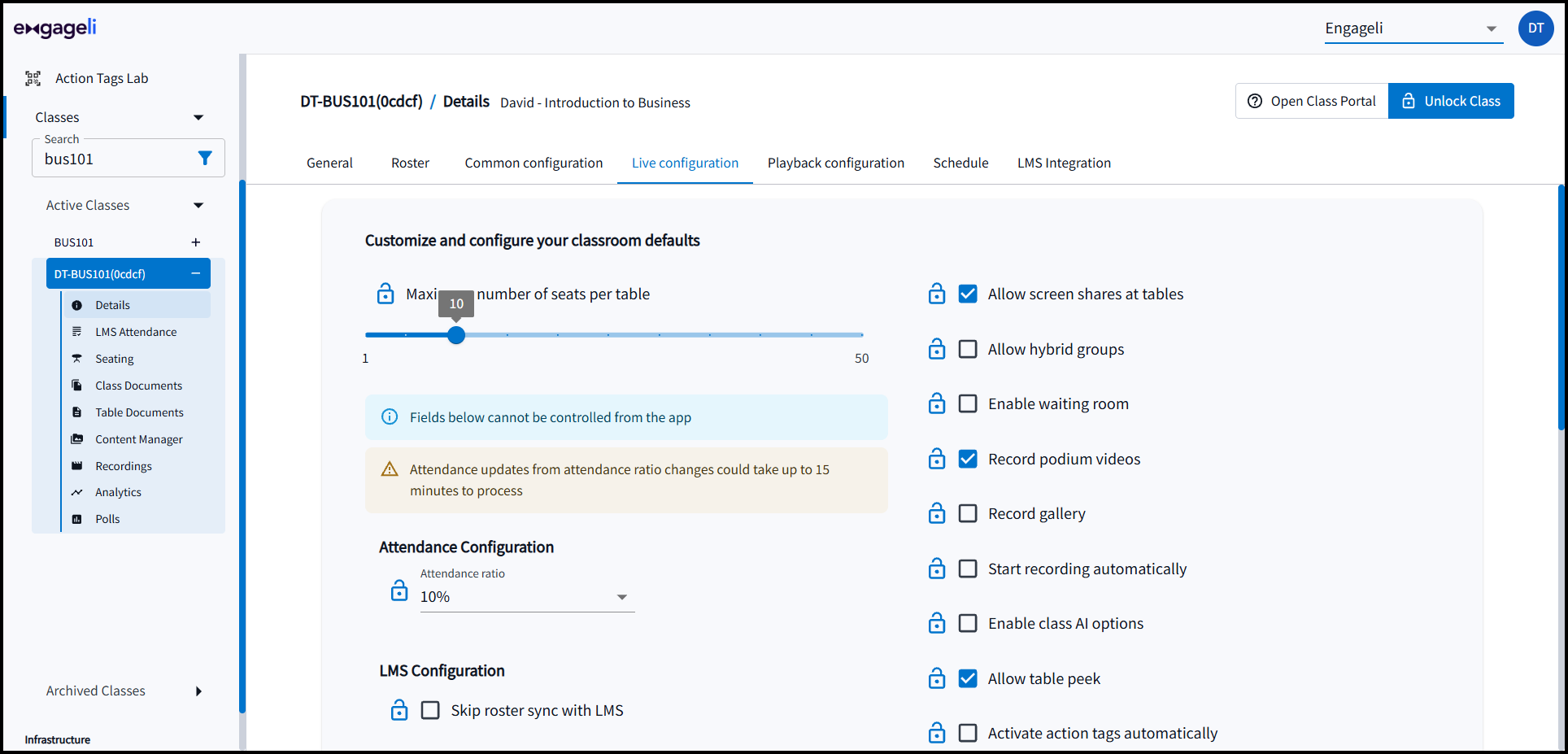Click the lock icon beside Attendance ratio
Screen dimensions: 1568x754
tap(399, 590)
